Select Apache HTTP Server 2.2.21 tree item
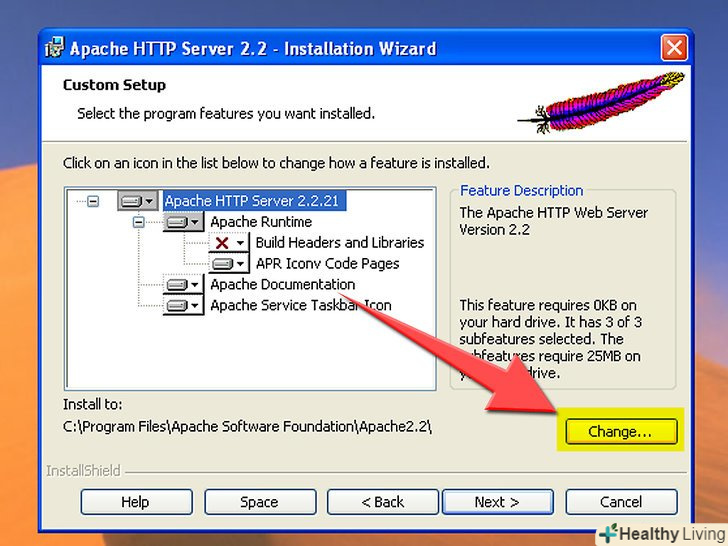Image resolution: width=728 pixels, height=546 pixels. click(x=254, y=201)
